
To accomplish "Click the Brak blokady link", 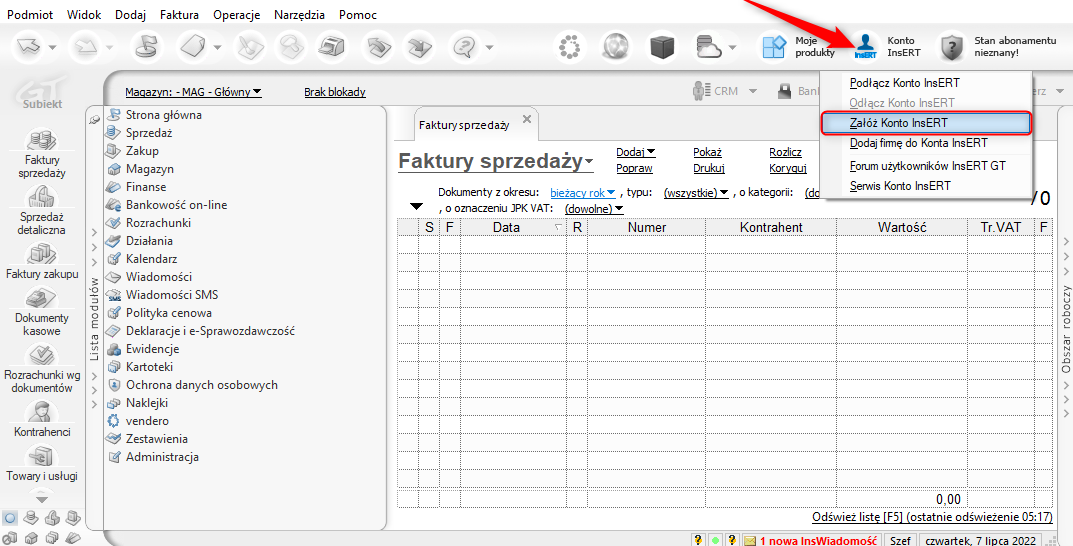I will pos(335,92).
